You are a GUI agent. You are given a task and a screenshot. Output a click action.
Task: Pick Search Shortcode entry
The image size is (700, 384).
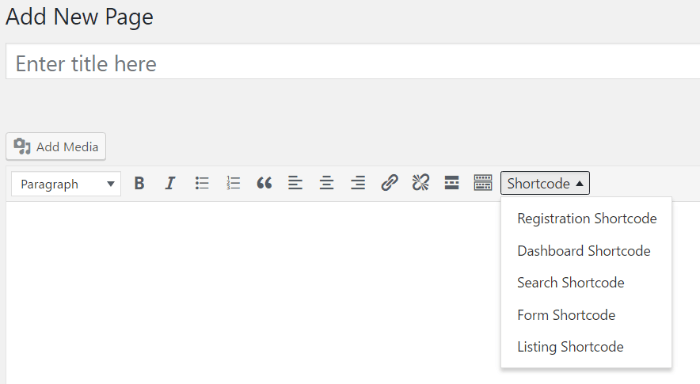(586, 283)
